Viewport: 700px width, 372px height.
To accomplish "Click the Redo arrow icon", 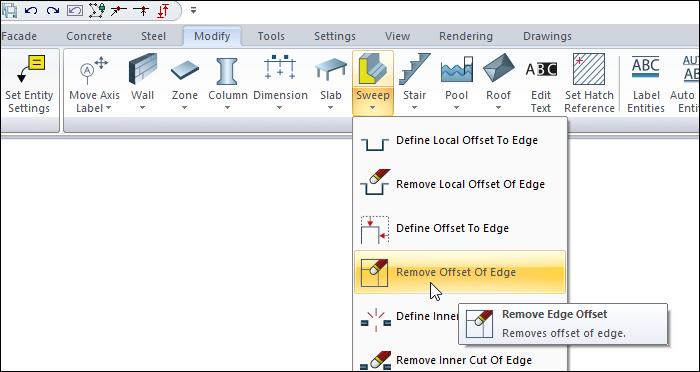I will [53, 10].
